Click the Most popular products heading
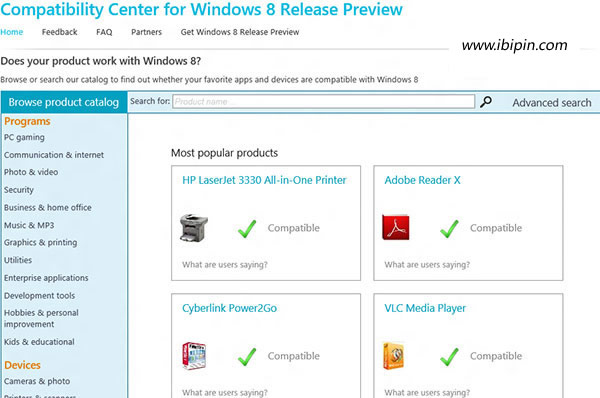 (225, 153)
